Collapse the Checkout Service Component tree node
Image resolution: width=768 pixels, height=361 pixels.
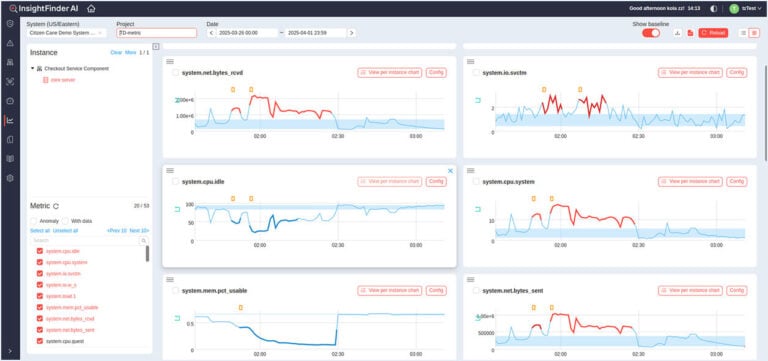click(32, 69)
